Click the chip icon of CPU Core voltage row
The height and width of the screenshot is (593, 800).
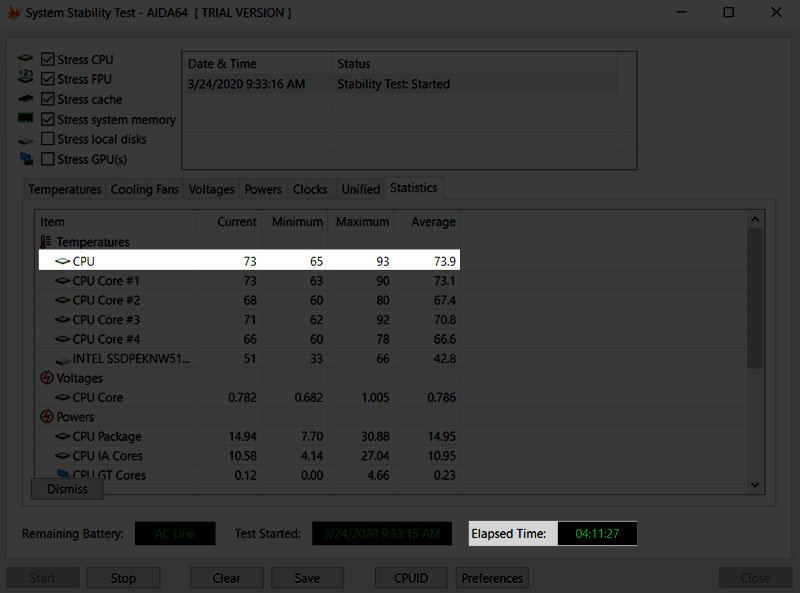coord(62,397)
